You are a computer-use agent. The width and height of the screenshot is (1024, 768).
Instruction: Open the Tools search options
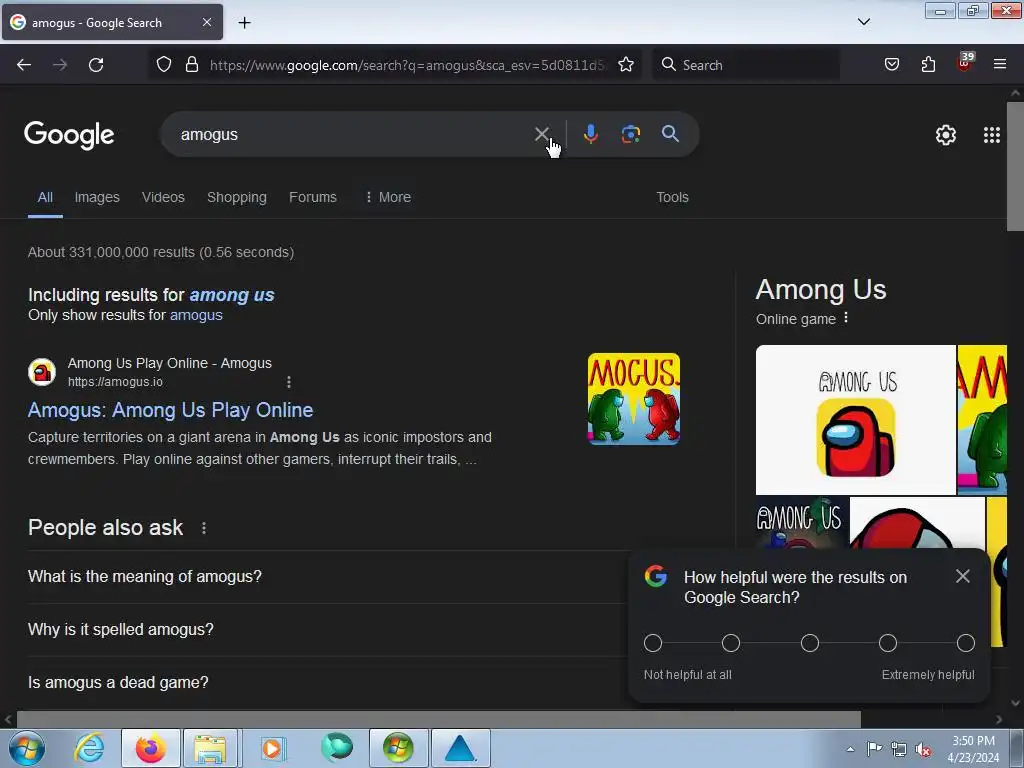[x=672, y=197]
